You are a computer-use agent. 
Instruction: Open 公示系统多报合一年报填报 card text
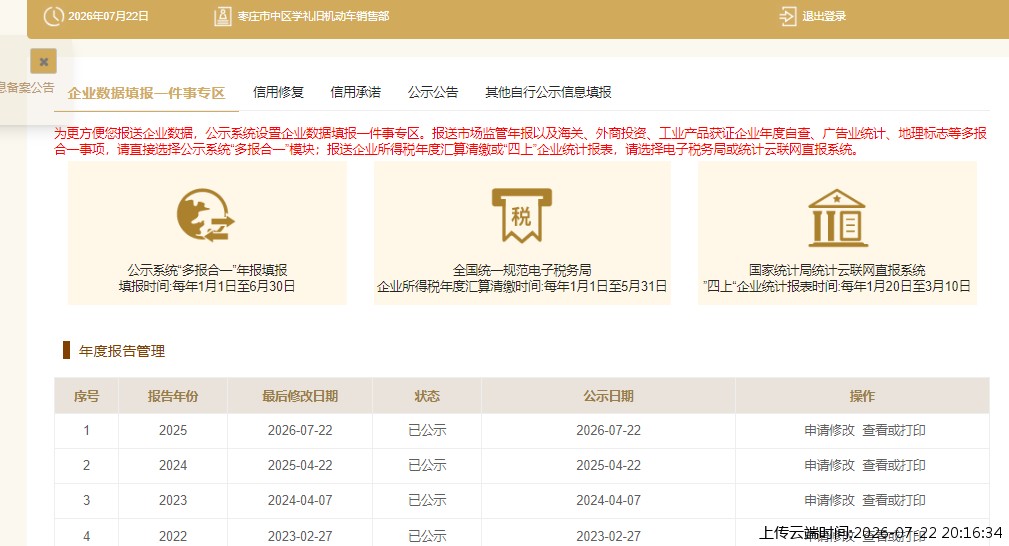click(207, 270)
